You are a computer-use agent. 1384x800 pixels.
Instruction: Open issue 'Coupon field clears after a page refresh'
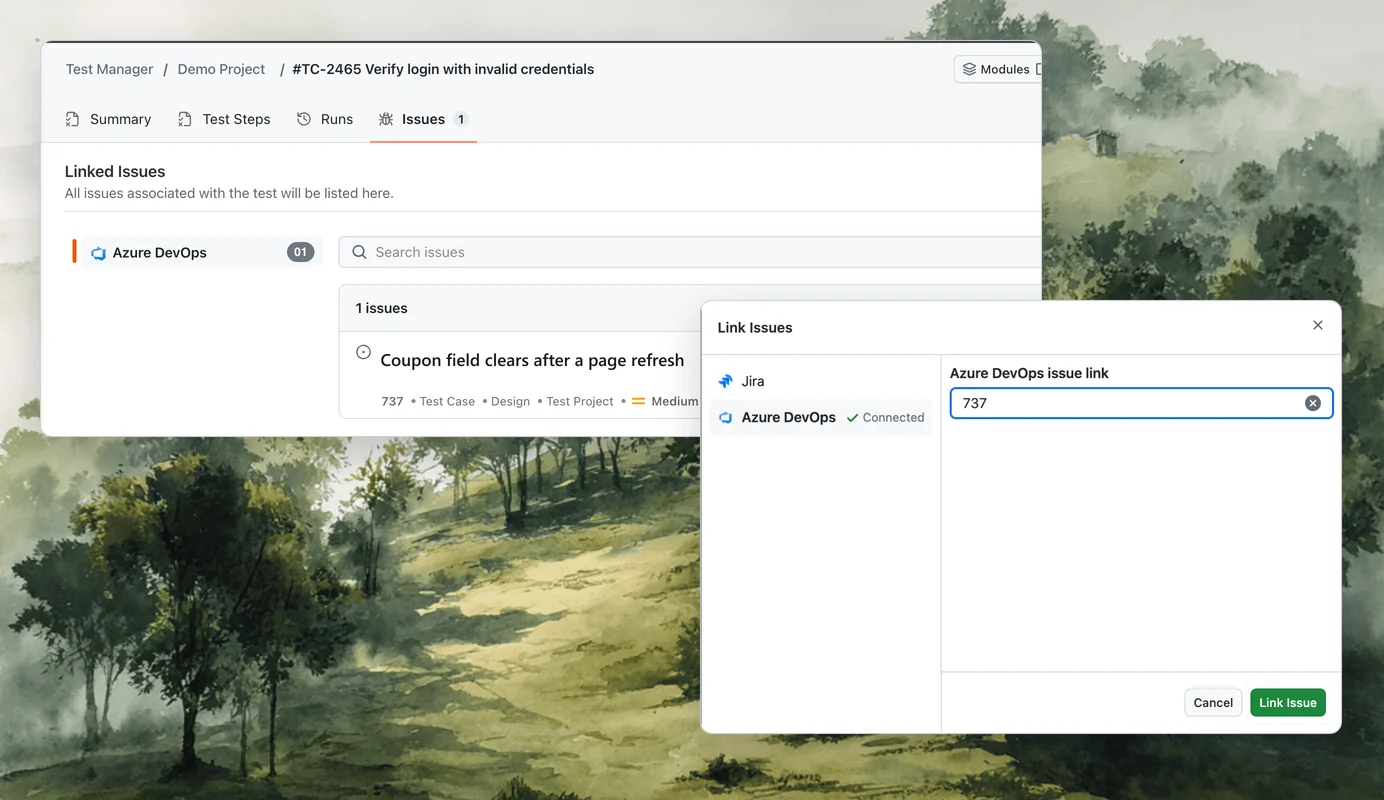pyautogui.click(x=532, y=360)
